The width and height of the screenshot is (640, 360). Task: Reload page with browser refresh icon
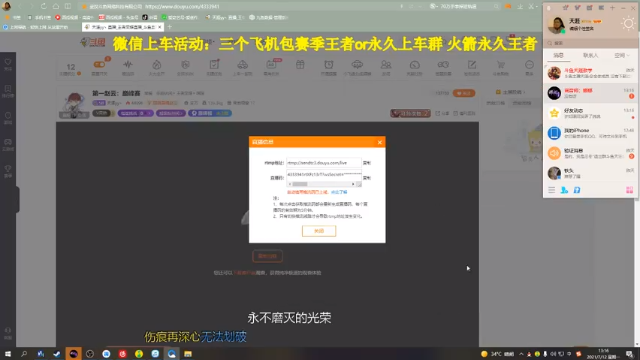[43, 6]
